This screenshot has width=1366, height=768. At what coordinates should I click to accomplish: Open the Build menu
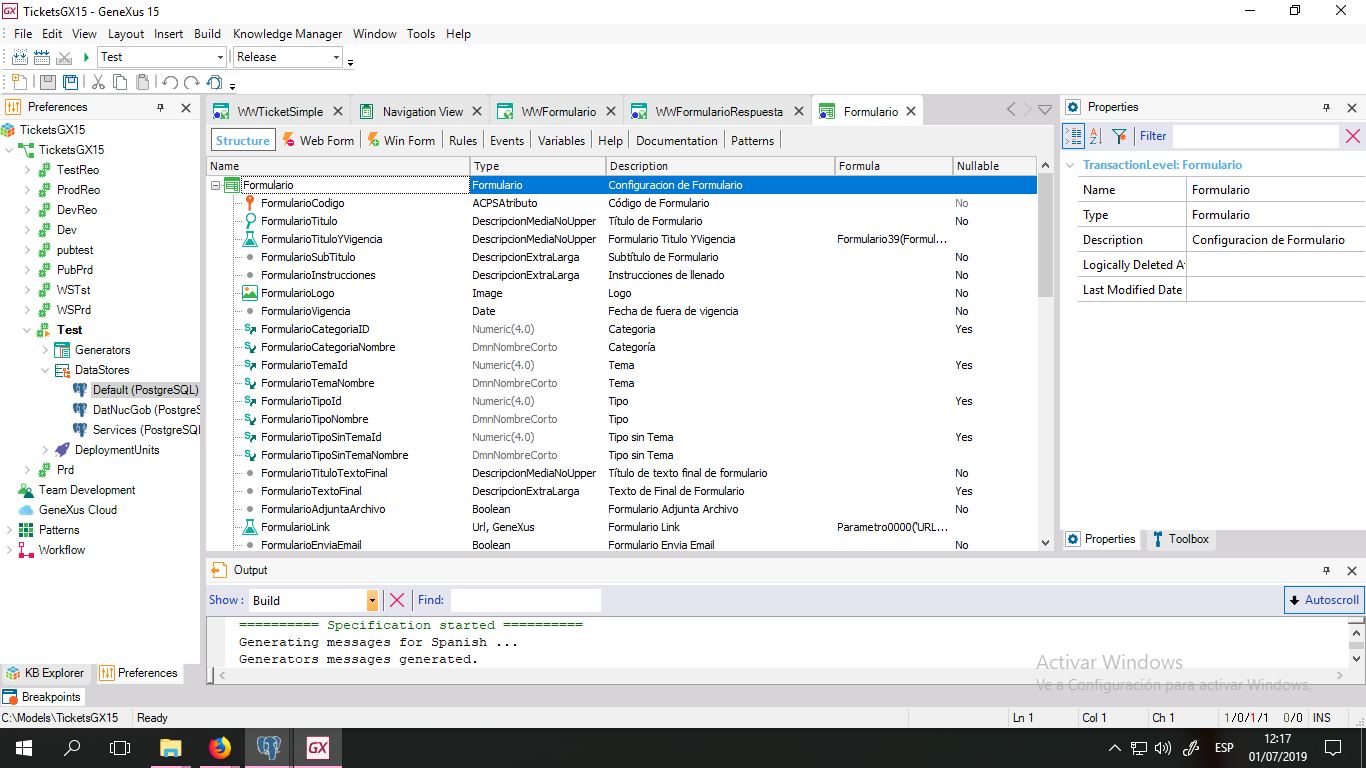(207, 34)
